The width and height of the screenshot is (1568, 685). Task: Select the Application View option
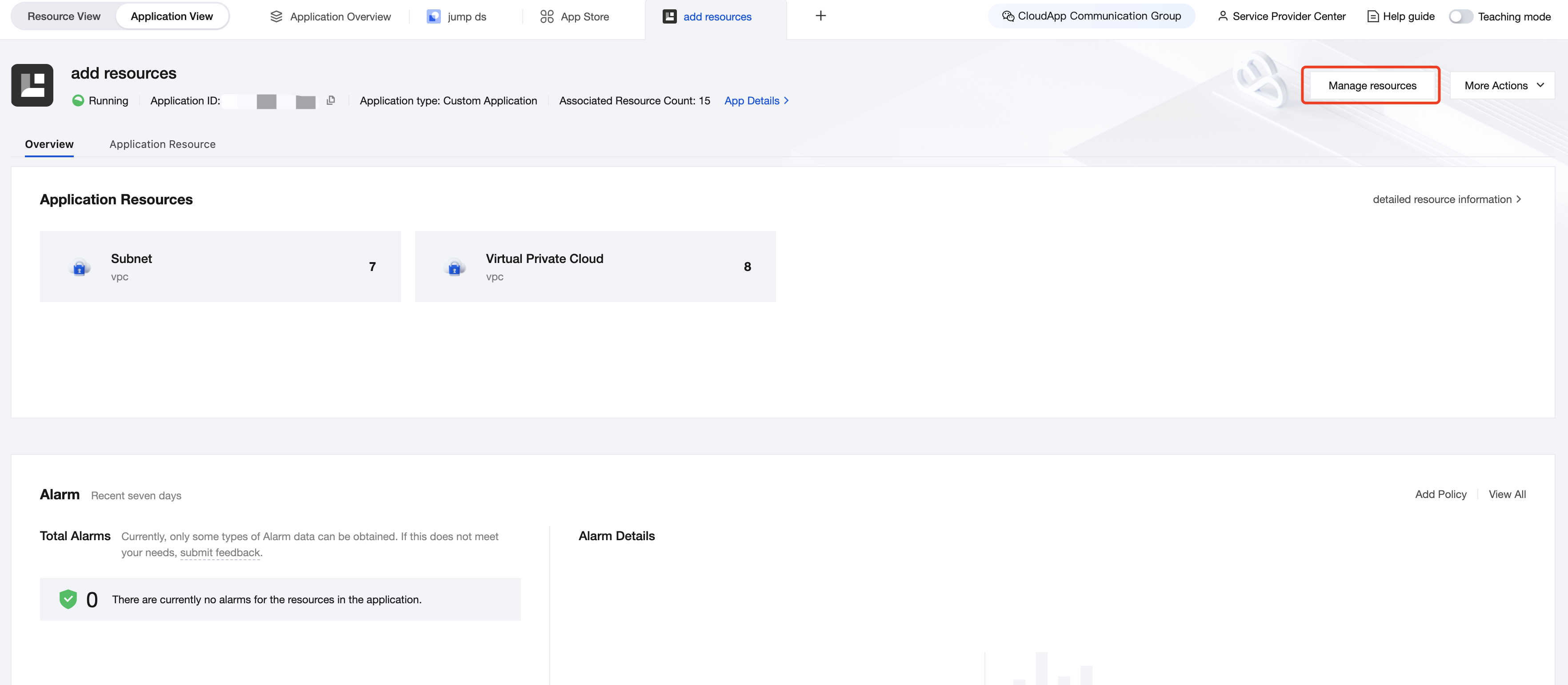(172, 16)
